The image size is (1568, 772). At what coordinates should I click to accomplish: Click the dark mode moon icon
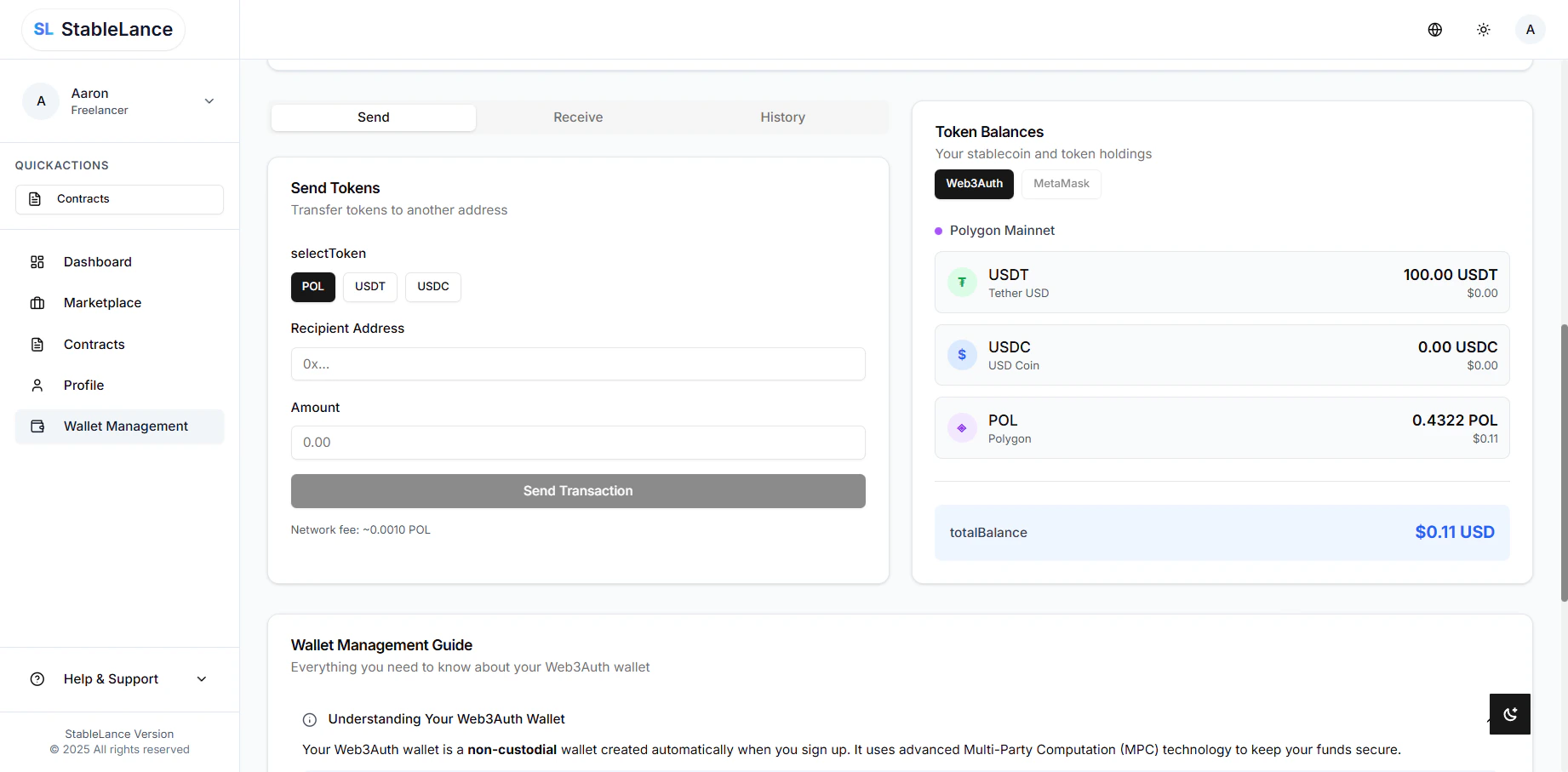(x=1509, y=714)
